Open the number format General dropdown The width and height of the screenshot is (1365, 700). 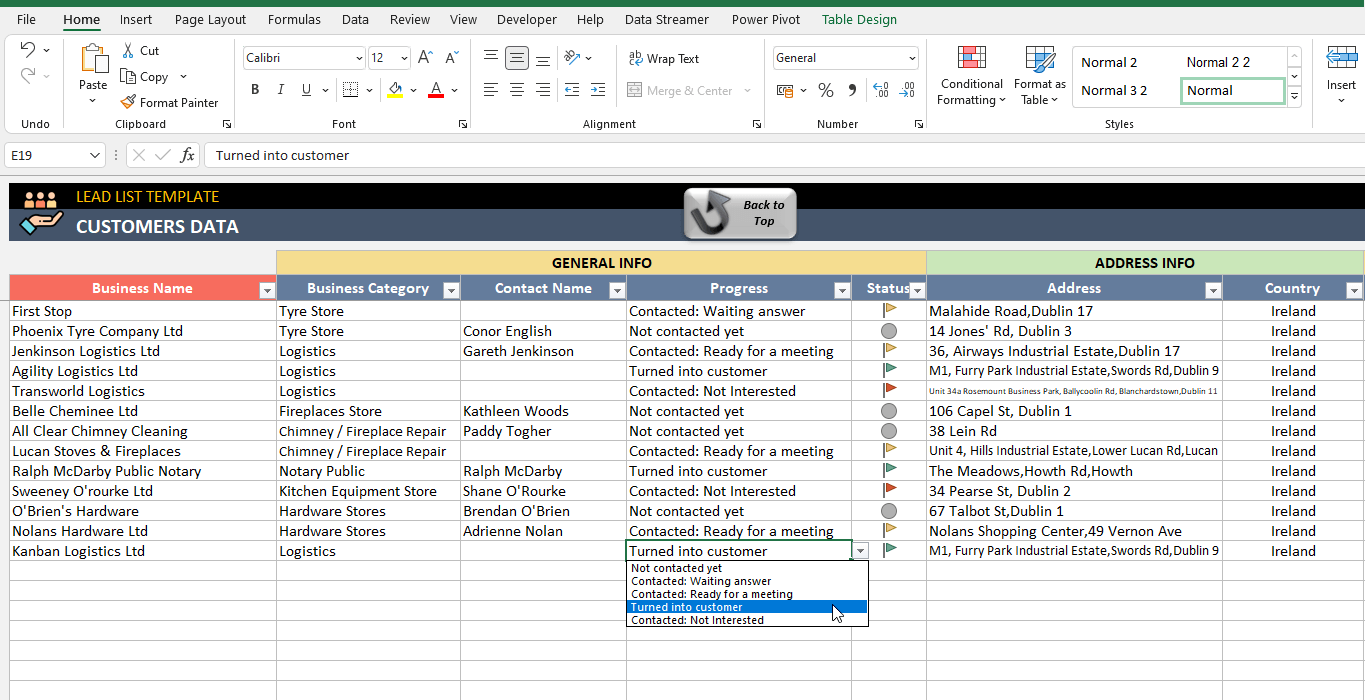point(911,58)
